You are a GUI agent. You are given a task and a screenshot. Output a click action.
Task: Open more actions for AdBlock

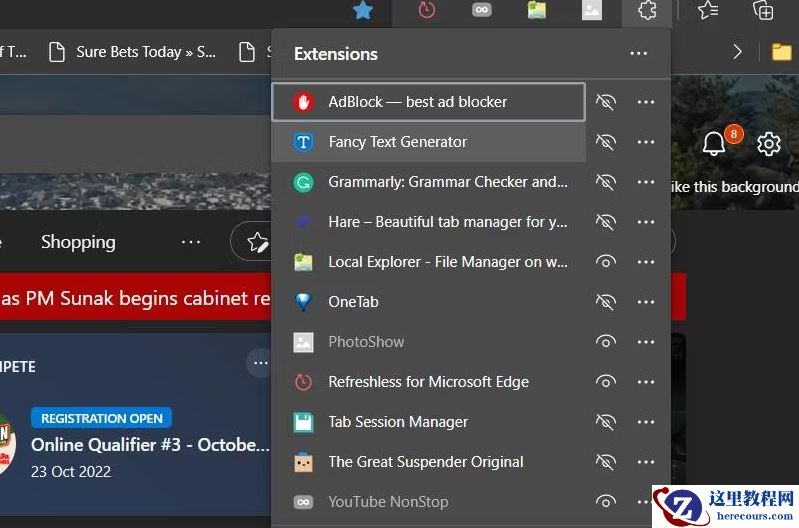click(x=646, y=102)
